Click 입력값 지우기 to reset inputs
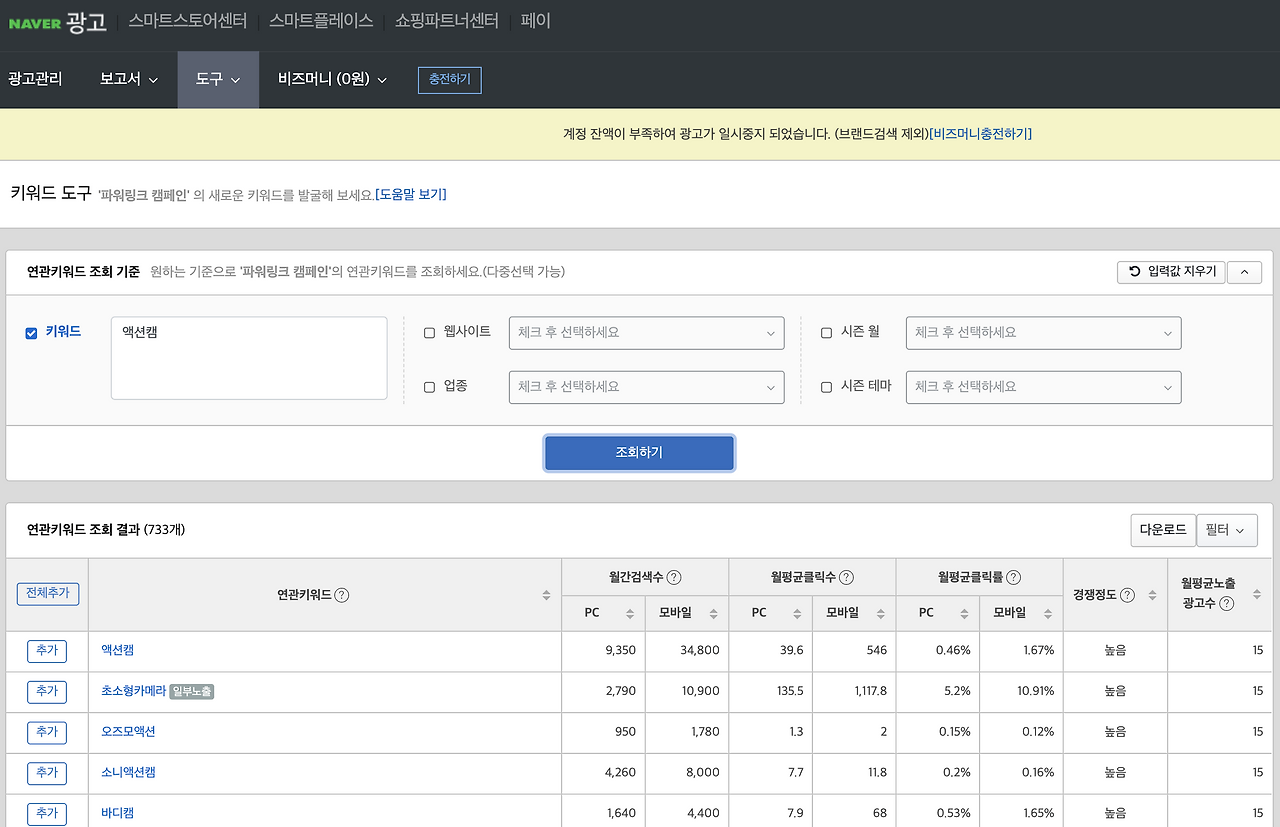 tap(1171, 272)
